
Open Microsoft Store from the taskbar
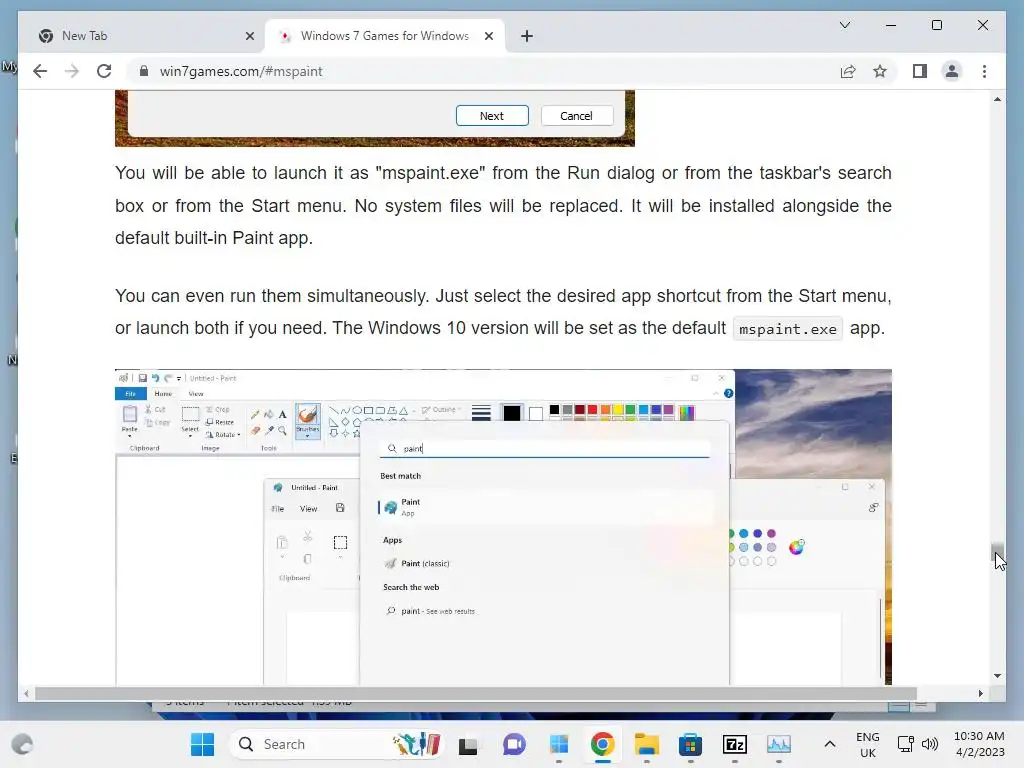pos(690,744)
